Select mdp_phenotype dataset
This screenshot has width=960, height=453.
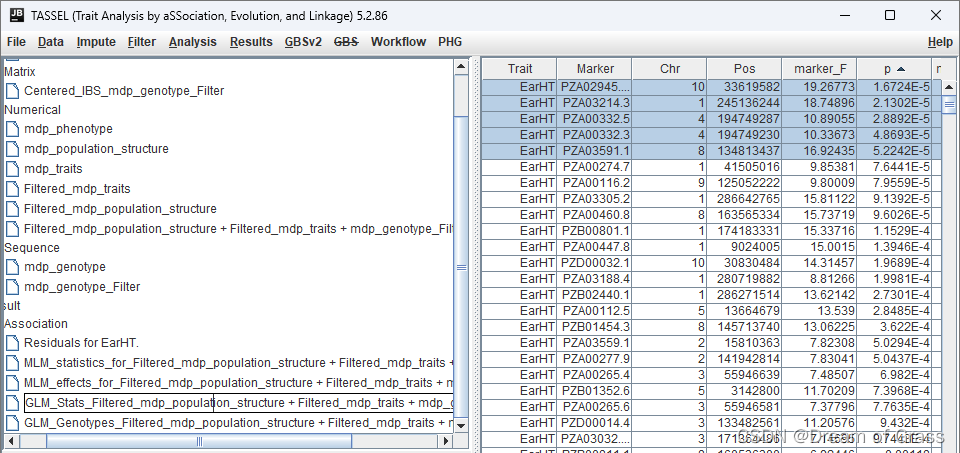tap(69, 129)
